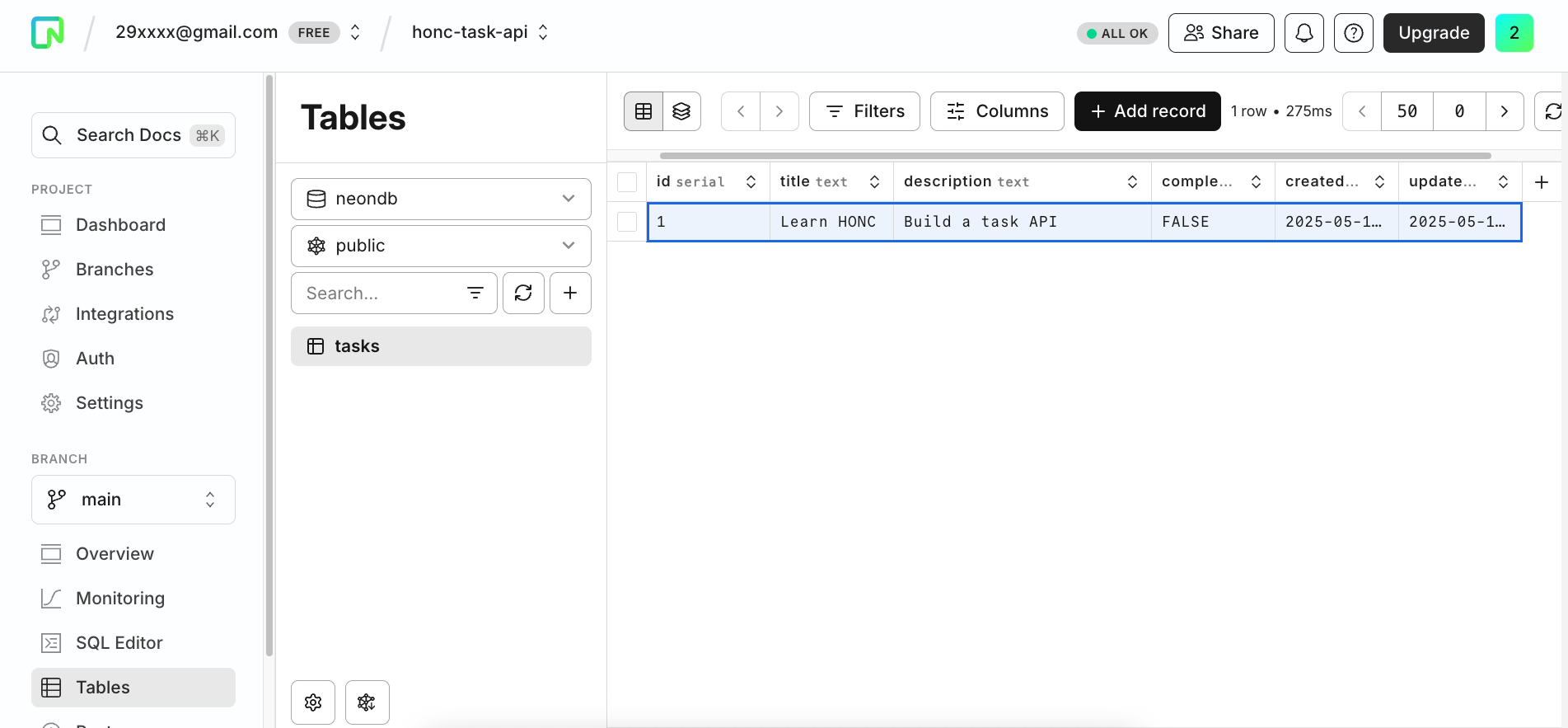Add a new column to the table
1568x728 pixels.
[1542, 182]
